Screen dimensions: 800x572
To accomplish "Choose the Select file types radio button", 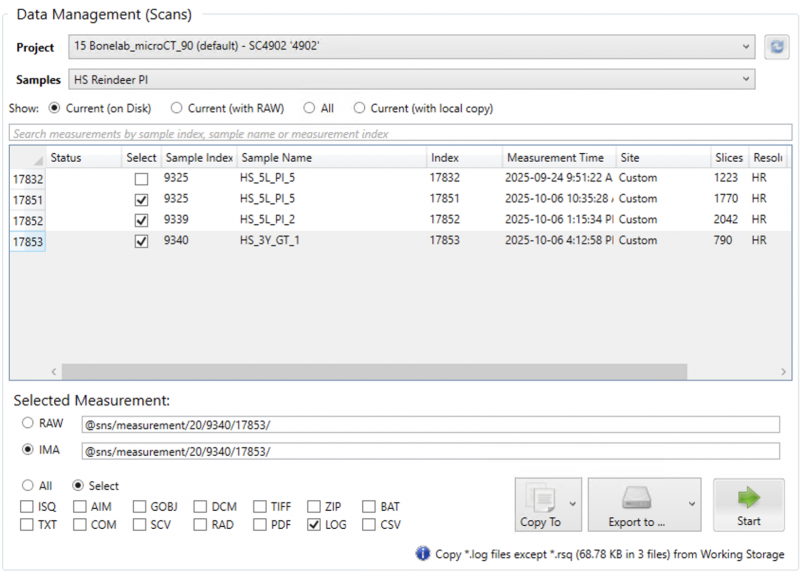I will pos(78,485).
